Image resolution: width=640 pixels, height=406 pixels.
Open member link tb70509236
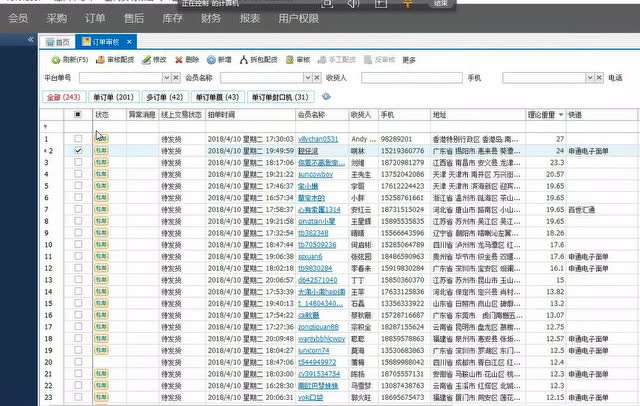point(317,245)
